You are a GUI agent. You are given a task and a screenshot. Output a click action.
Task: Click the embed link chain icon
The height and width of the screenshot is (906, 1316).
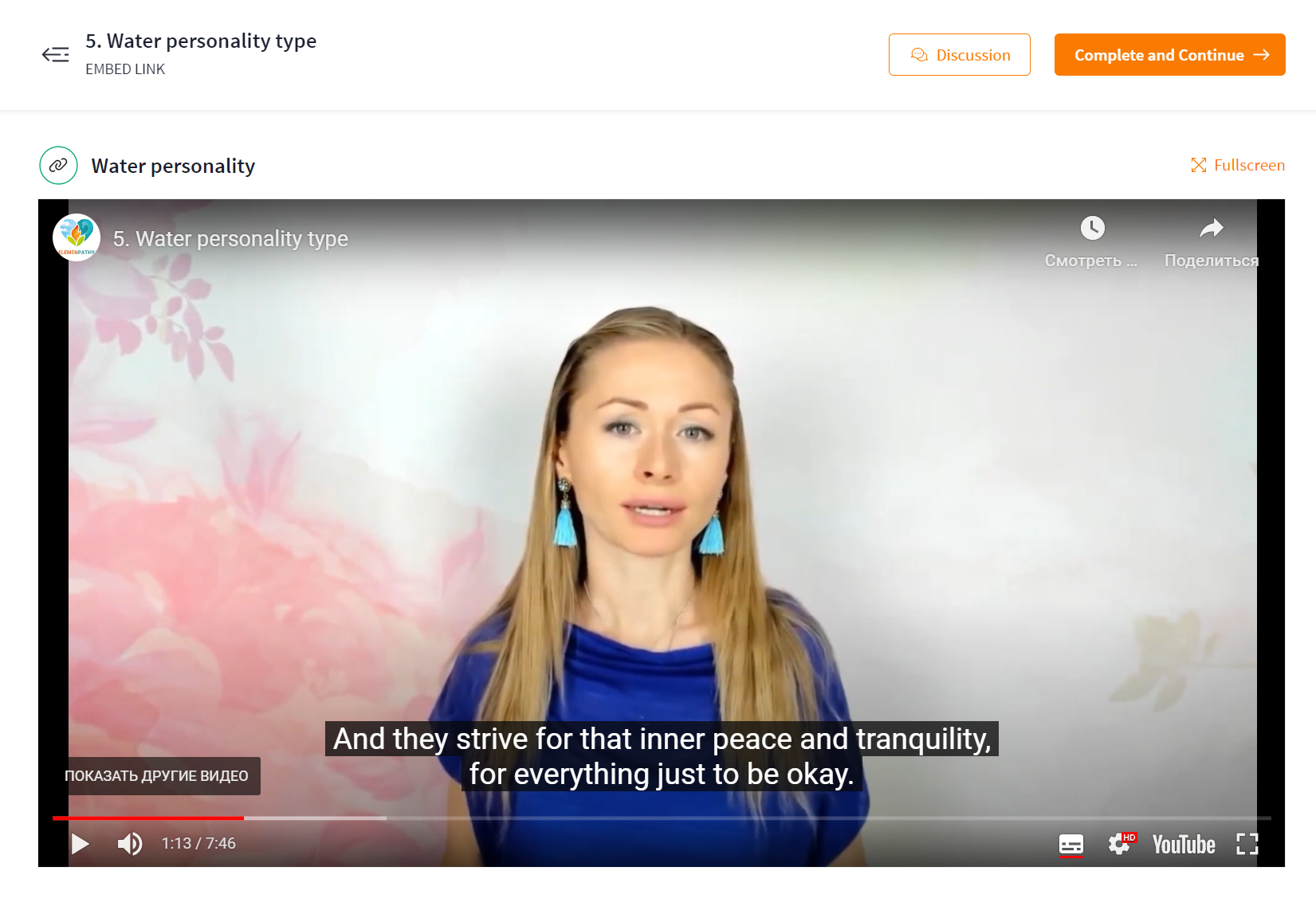pos(58,165)
